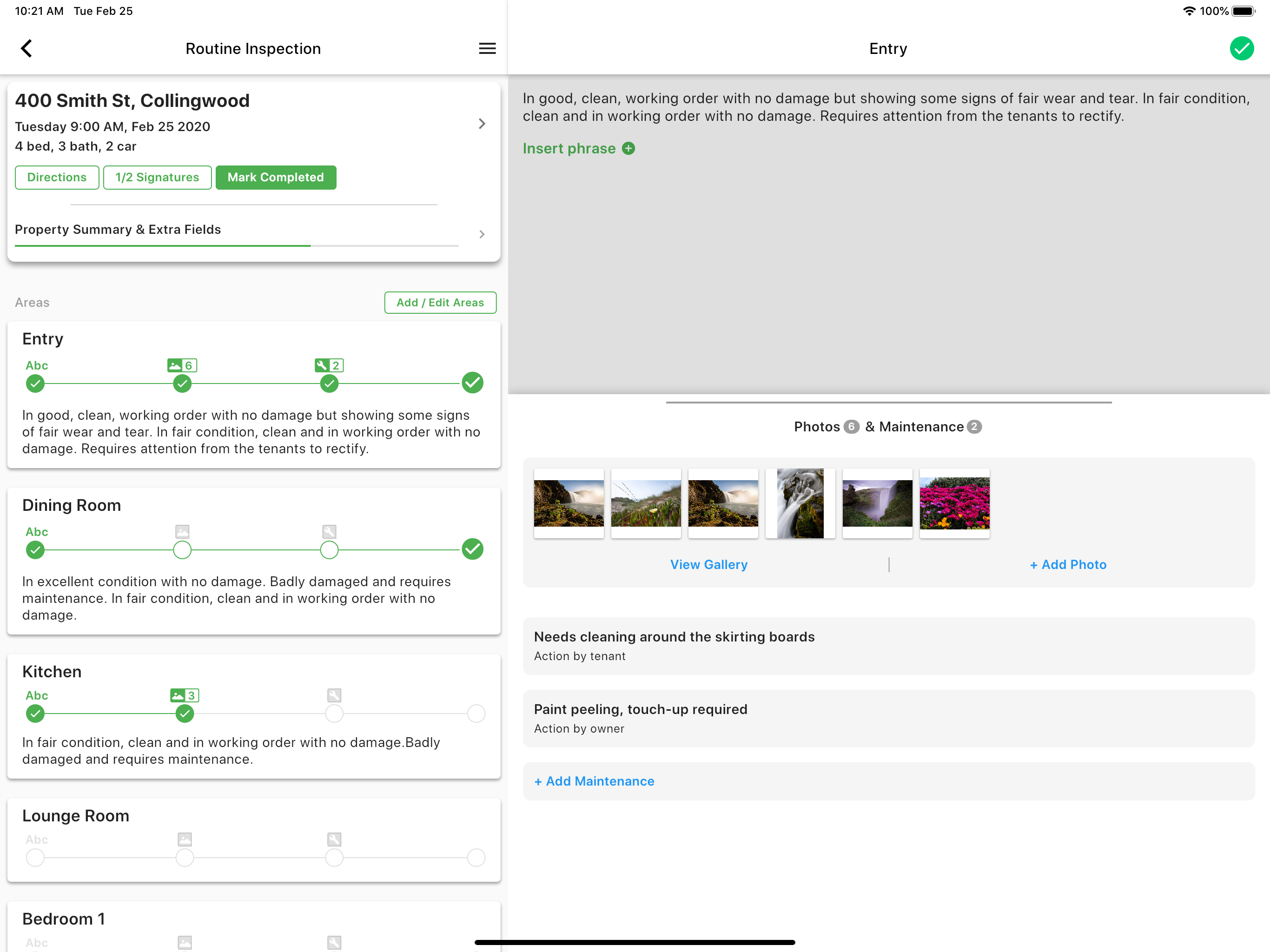Open the Entry maintenance wrench icon showing 2
1270x952 pixels.
pyautogui.click(x=329, y=365)
